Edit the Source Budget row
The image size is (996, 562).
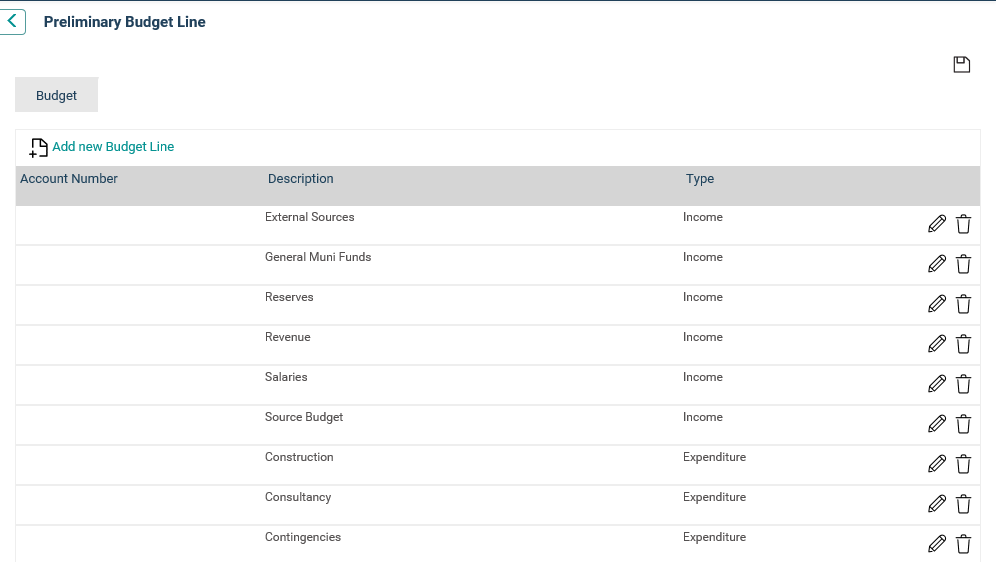937,424
